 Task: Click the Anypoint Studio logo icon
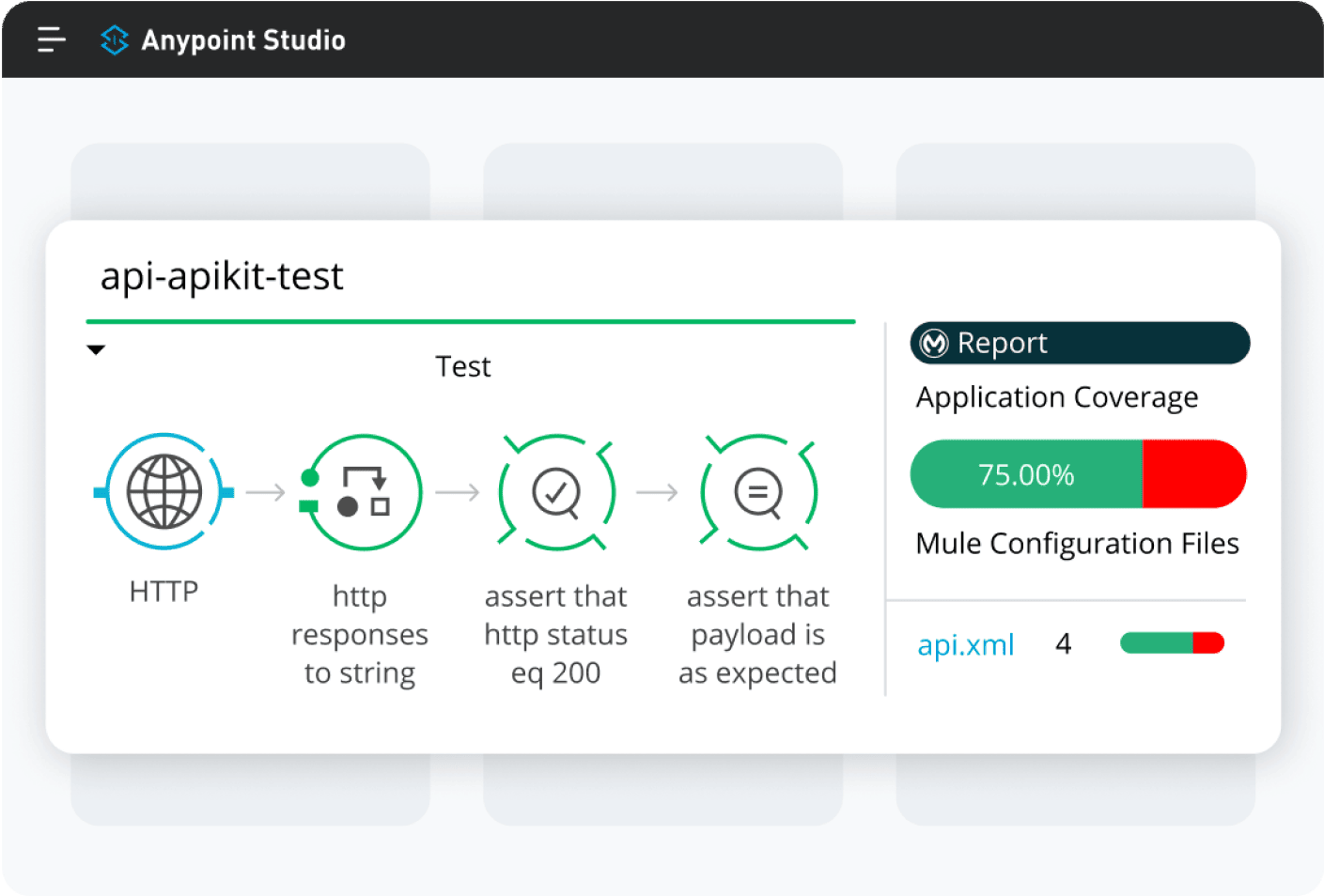click(115, 39)
